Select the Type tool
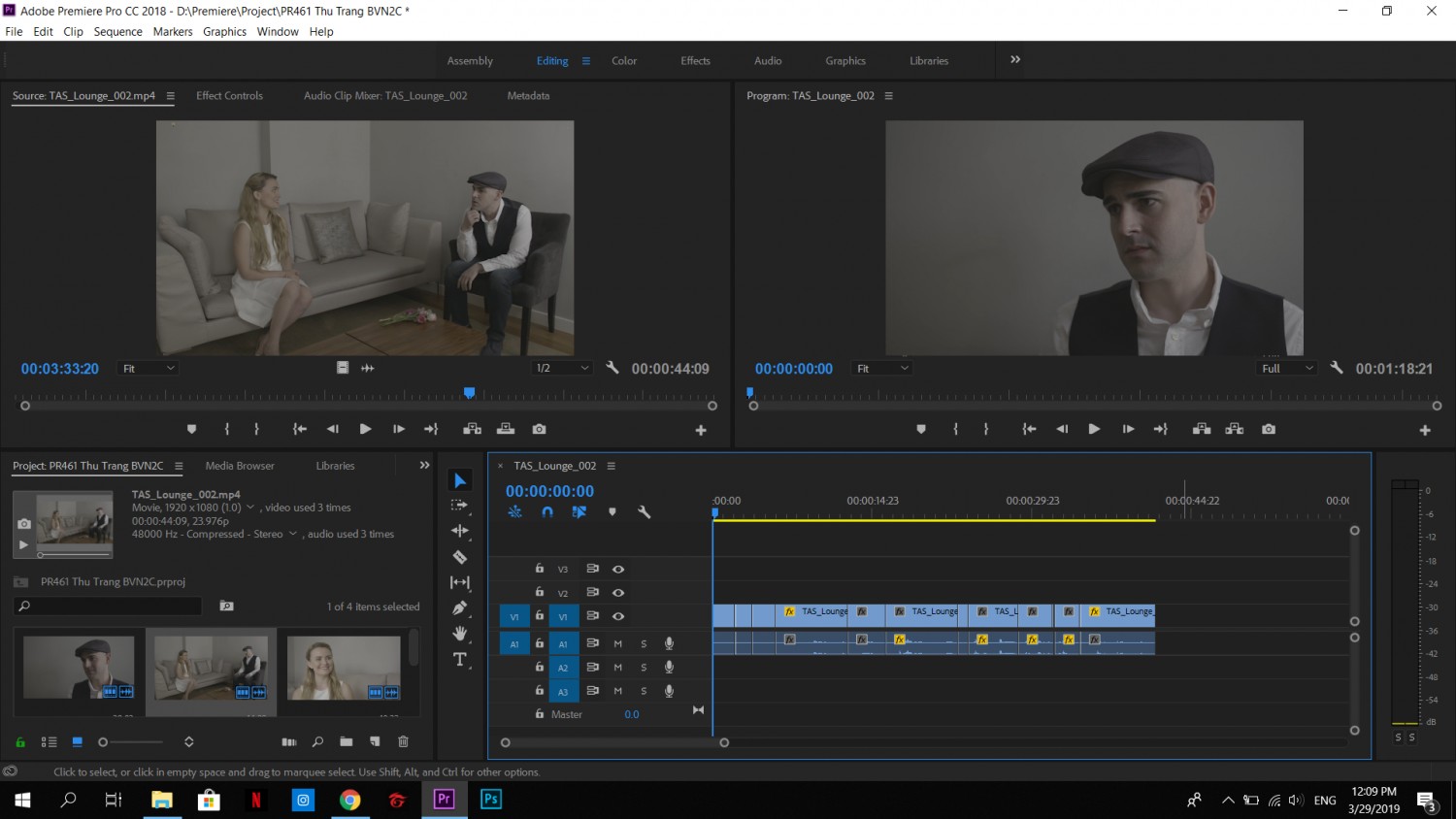This screenshot has width=1456, height=819. (460, 660)
